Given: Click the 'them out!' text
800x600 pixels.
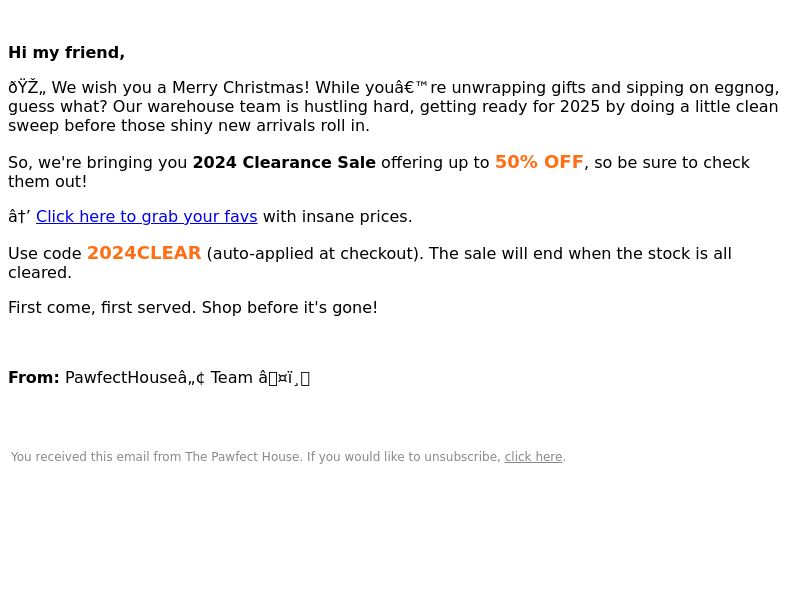Looking at the screenshot, I should pos(47,182).
